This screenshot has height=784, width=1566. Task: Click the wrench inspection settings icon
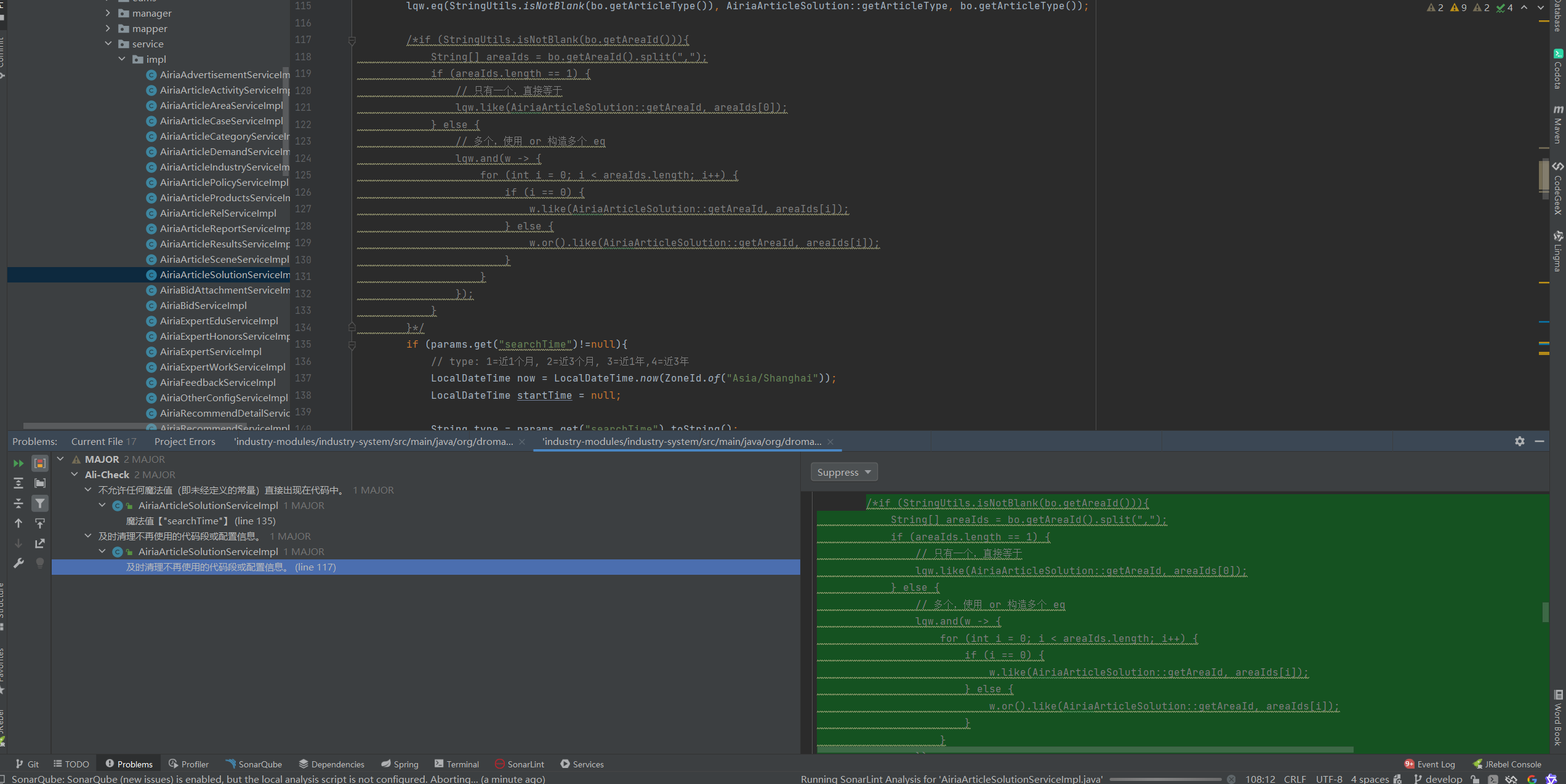click(18, 563)
